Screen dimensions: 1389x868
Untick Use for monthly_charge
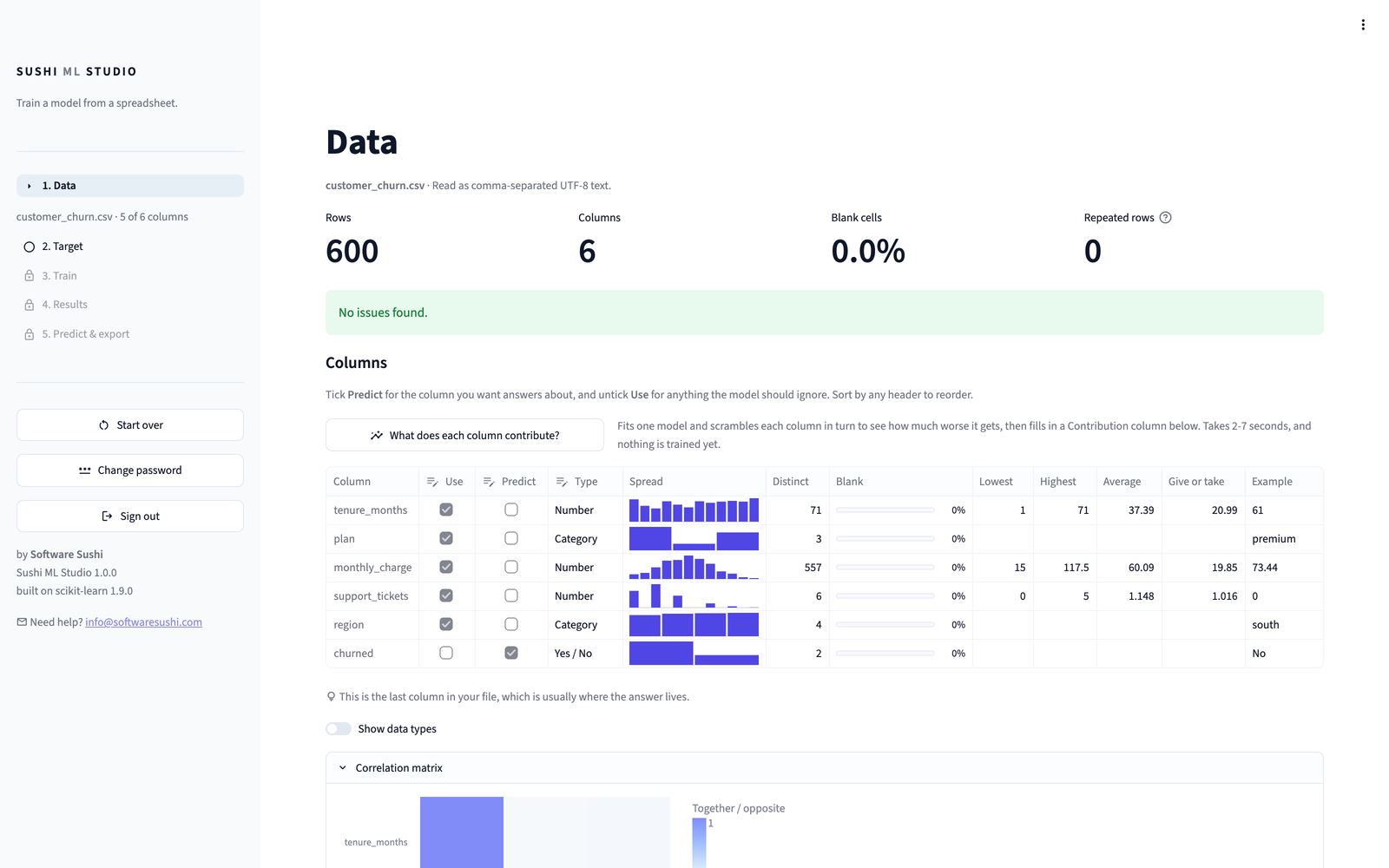(446, 568)
